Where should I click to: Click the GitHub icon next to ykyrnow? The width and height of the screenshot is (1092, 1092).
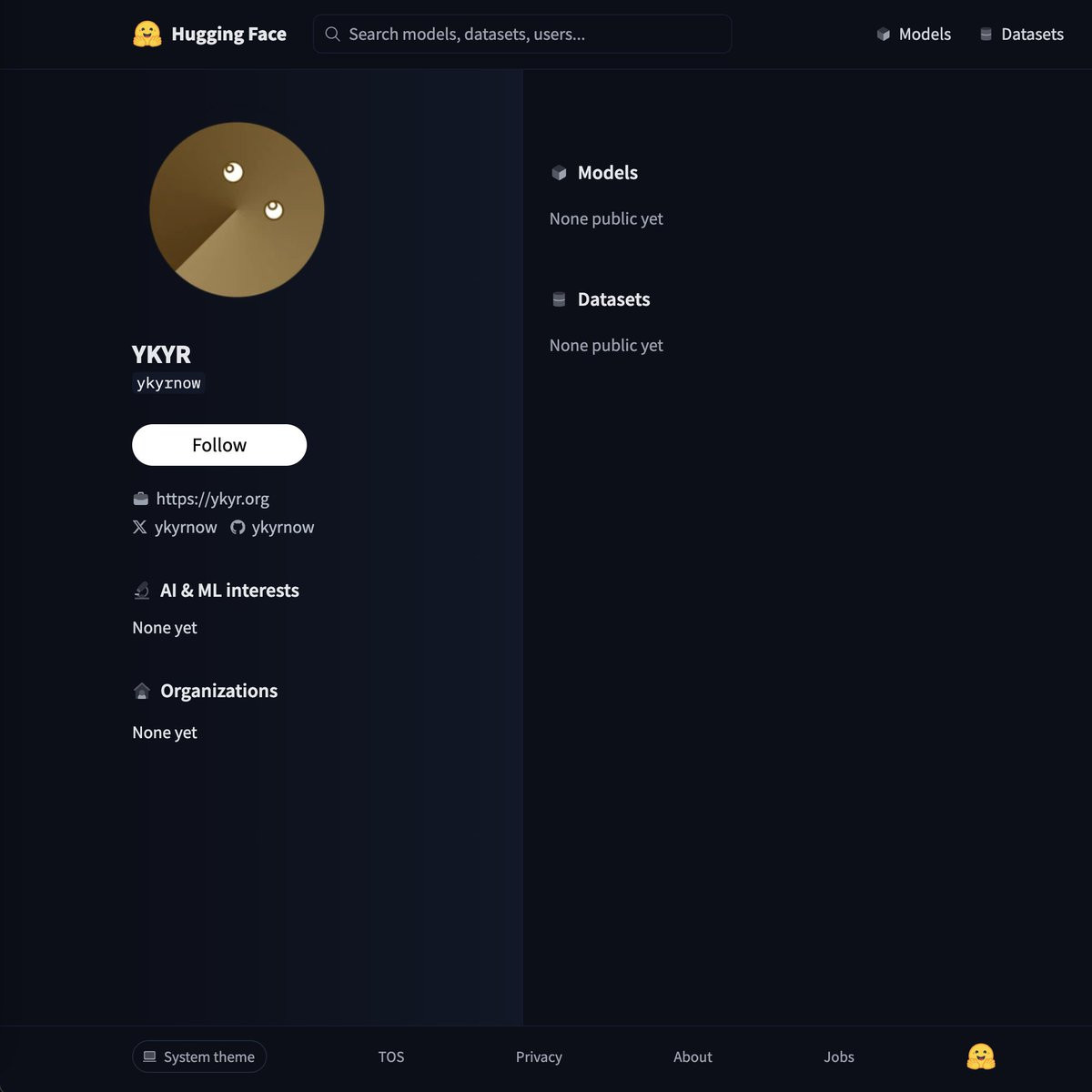238,527
